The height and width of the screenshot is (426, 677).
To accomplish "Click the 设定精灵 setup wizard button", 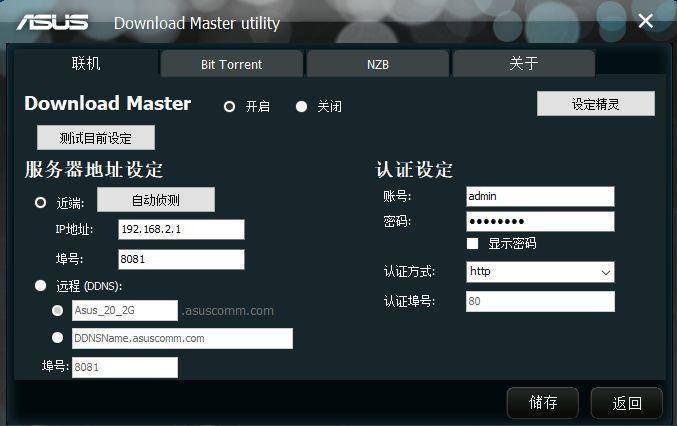I will click(595, 104).
